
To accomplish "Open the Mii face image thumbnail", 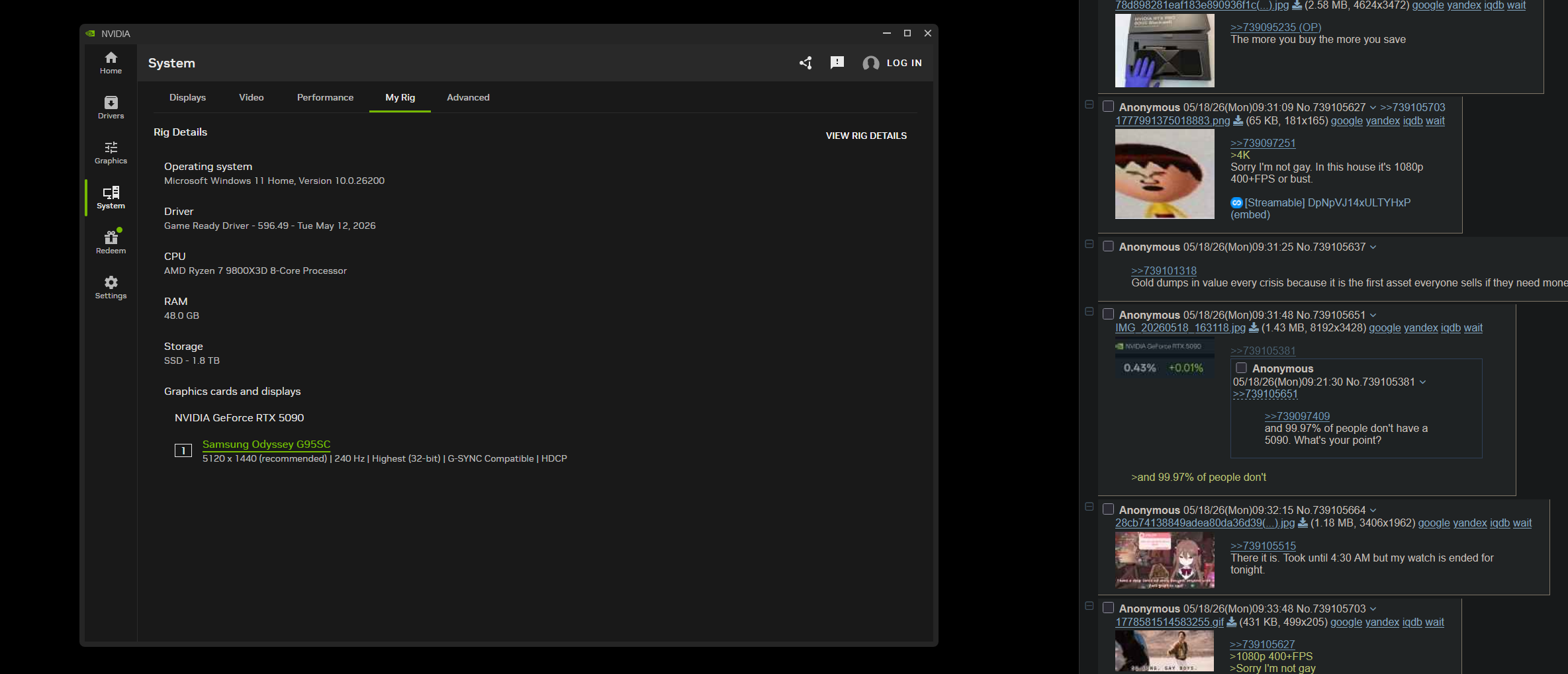I will pos(1164,174).
